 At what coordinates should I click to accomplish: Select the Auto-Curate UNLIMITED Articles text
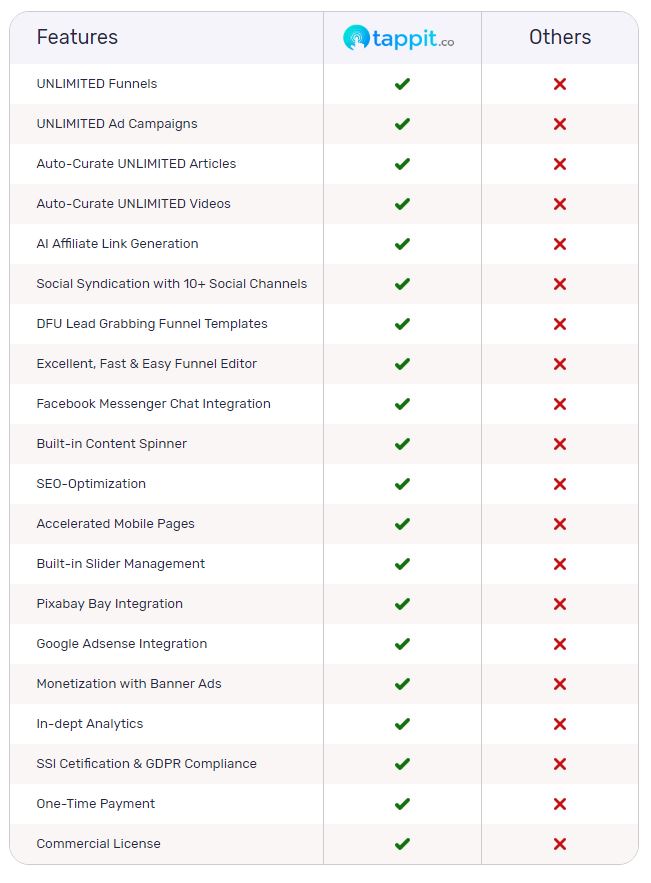tap(136, 164)
